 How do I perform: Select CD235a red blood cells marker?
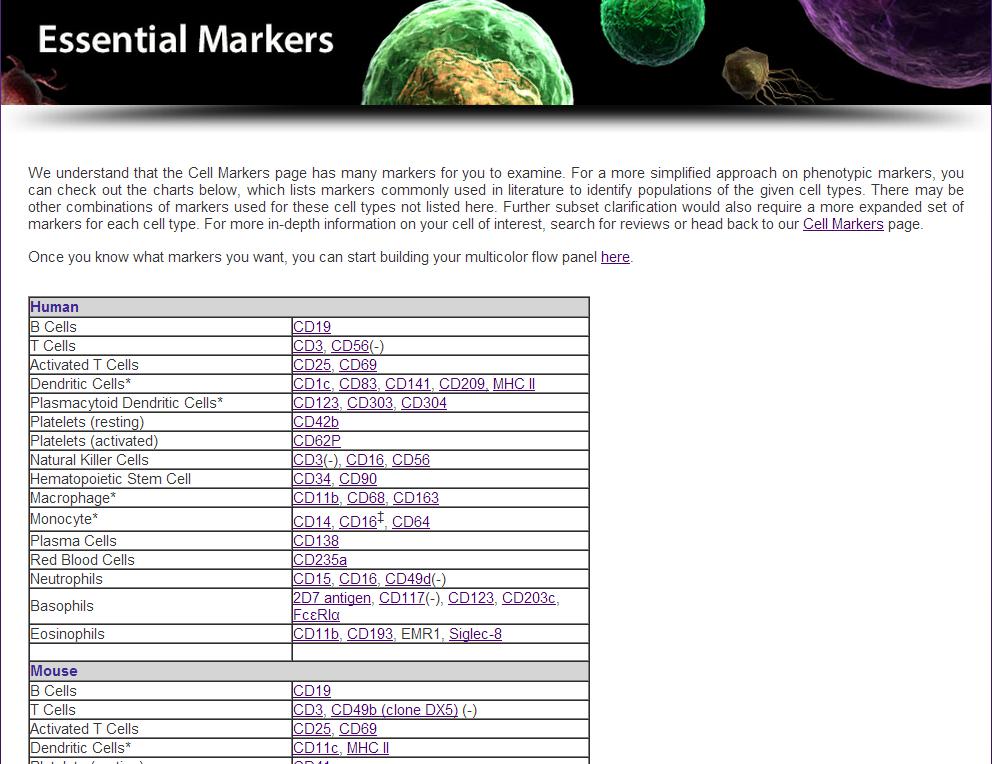point(319,560)
